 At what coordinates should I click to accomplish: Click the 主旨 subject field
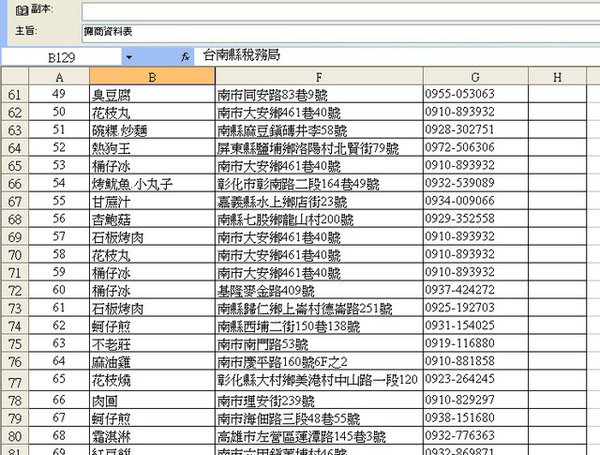click(x=341, y=33)
